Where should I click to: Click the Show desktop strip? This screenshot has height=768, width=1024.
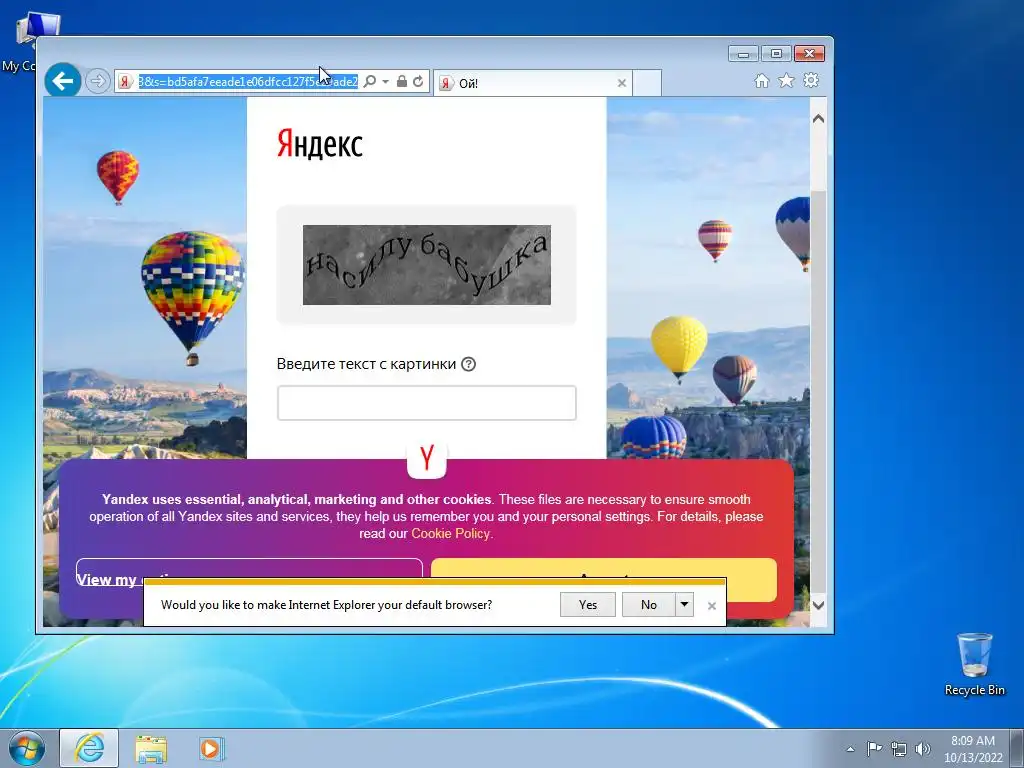coord(1017,749)
